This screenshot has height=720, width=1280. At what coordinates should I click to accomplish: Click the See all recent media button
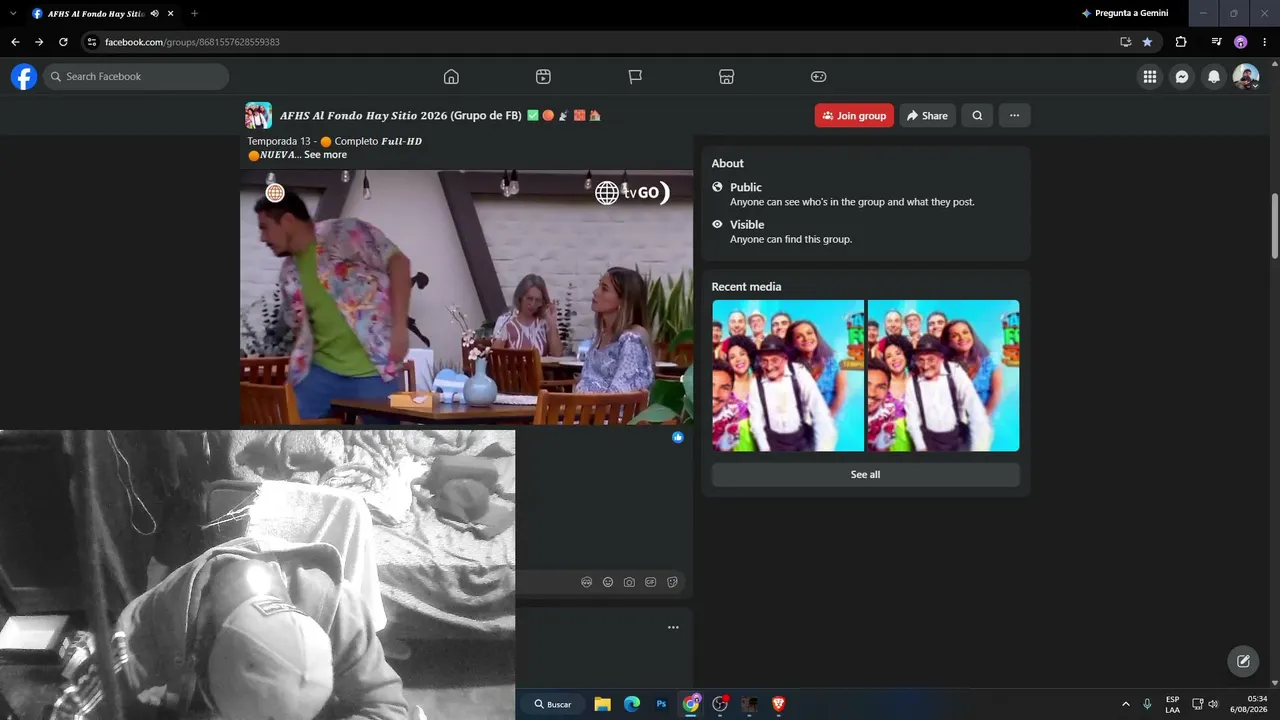(865, 475)
